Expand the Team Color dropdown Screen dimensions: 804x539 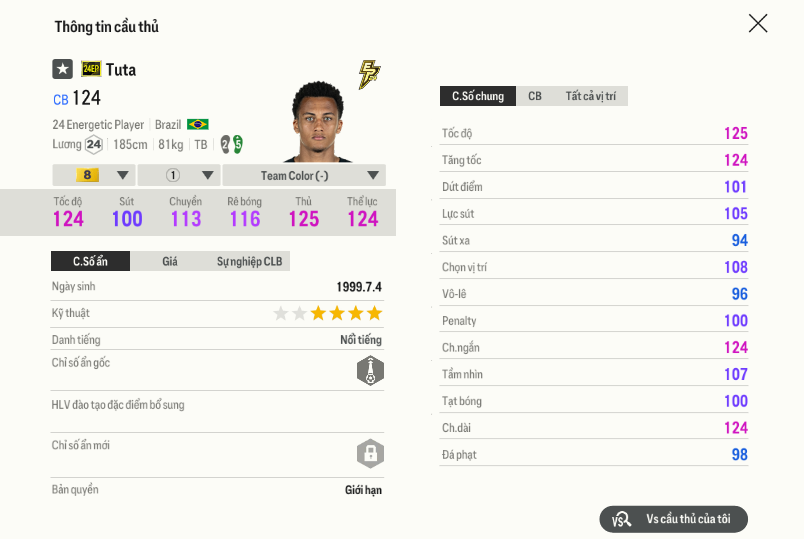(304, 175)
